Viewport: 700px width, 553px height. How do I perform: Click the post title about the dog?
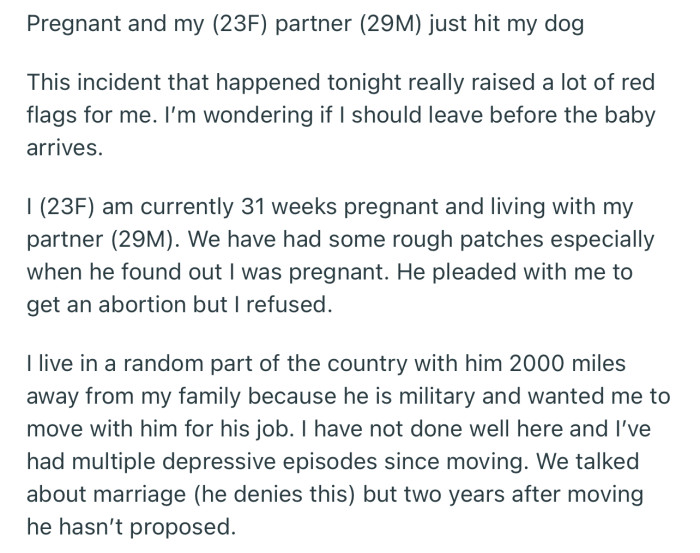[x=306, y=24]
